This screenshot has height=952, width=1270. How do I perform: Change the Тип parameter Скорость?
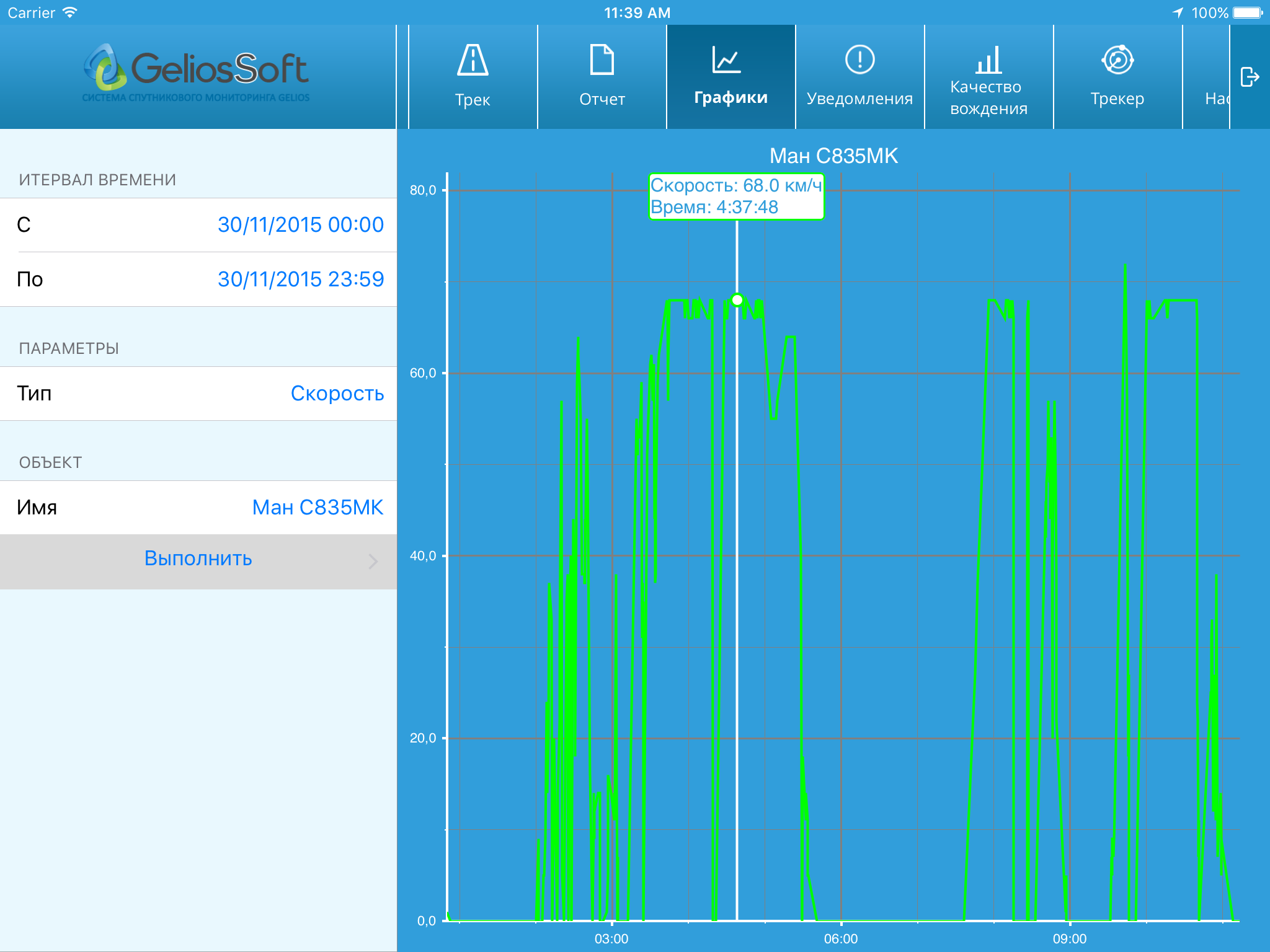[337, 393]
